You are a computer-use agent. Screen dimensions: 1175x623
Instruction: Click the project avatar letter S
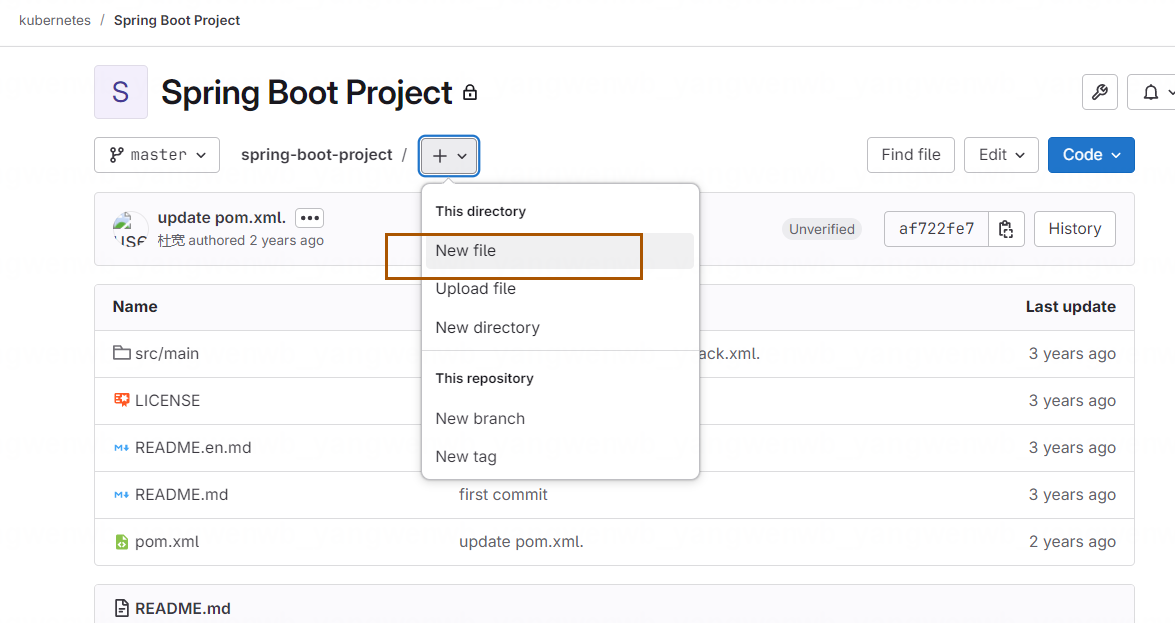(x=121, y=92)
